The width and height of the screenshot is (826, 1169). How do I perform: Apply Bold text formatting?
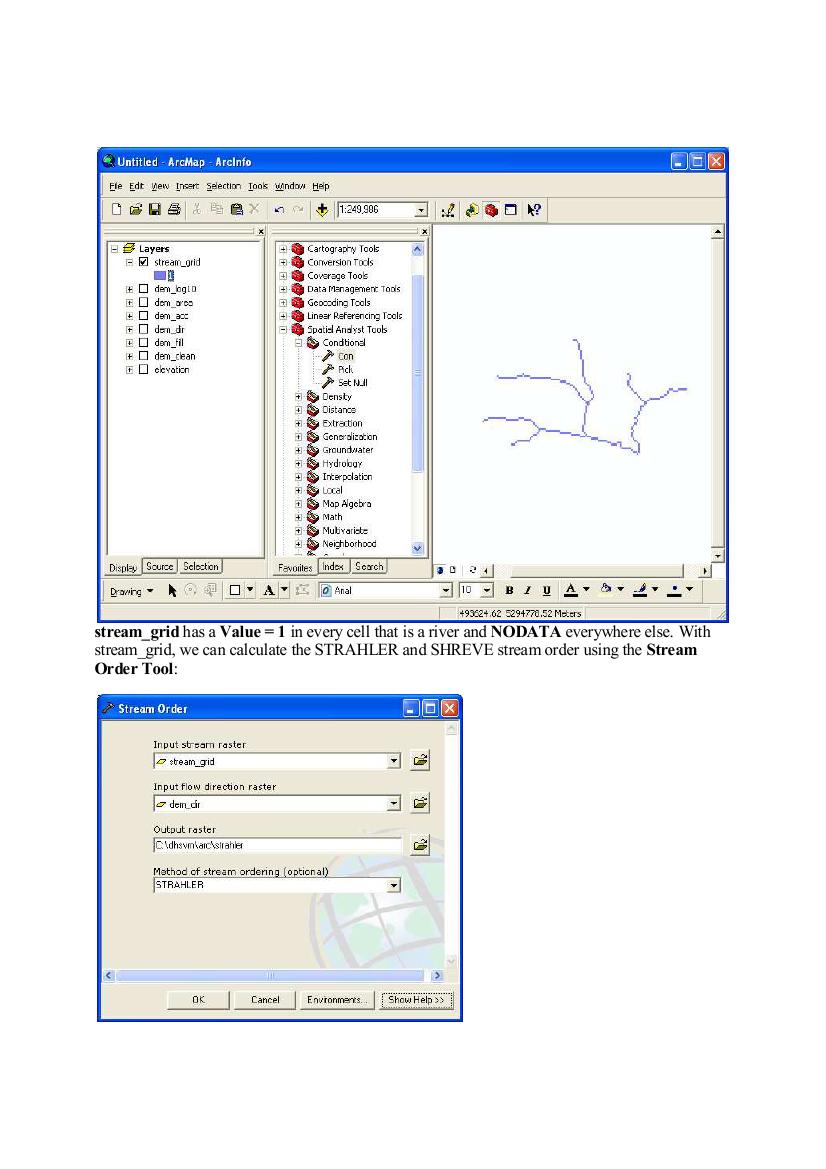pyautogui.click(x=509, y=590)
